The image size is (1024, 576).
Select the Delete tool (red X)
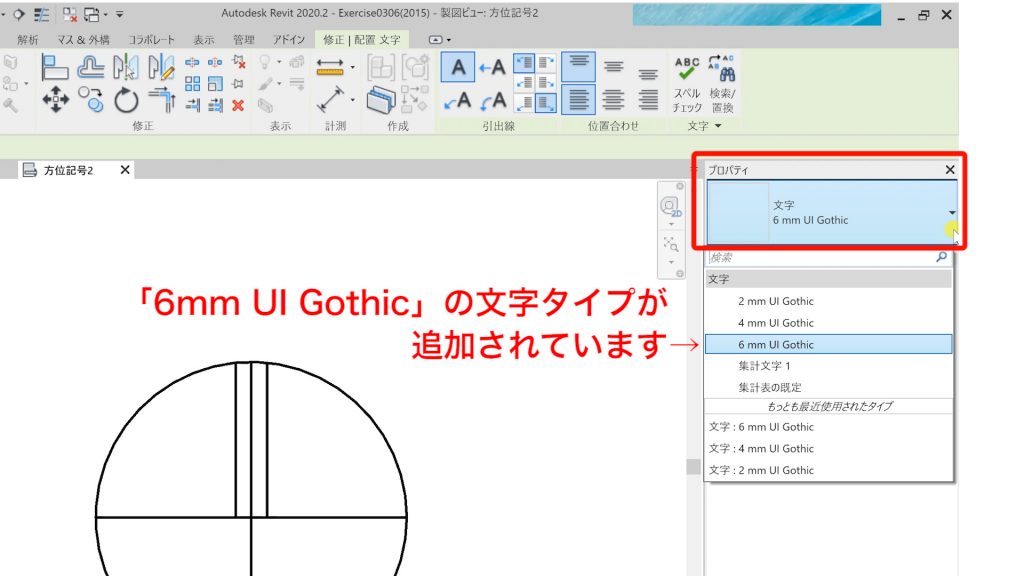click(239, 104)
